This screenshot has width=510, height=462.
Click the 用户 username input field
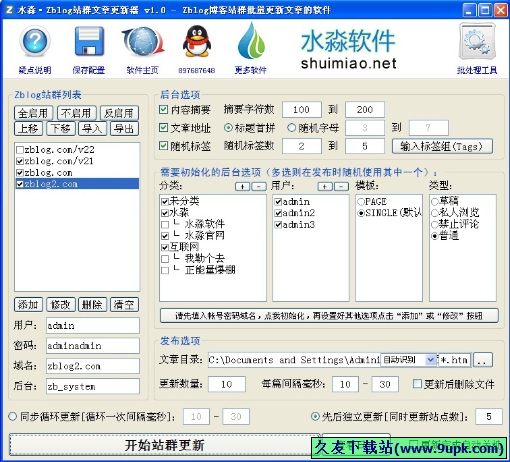click(x=93, y=326)
